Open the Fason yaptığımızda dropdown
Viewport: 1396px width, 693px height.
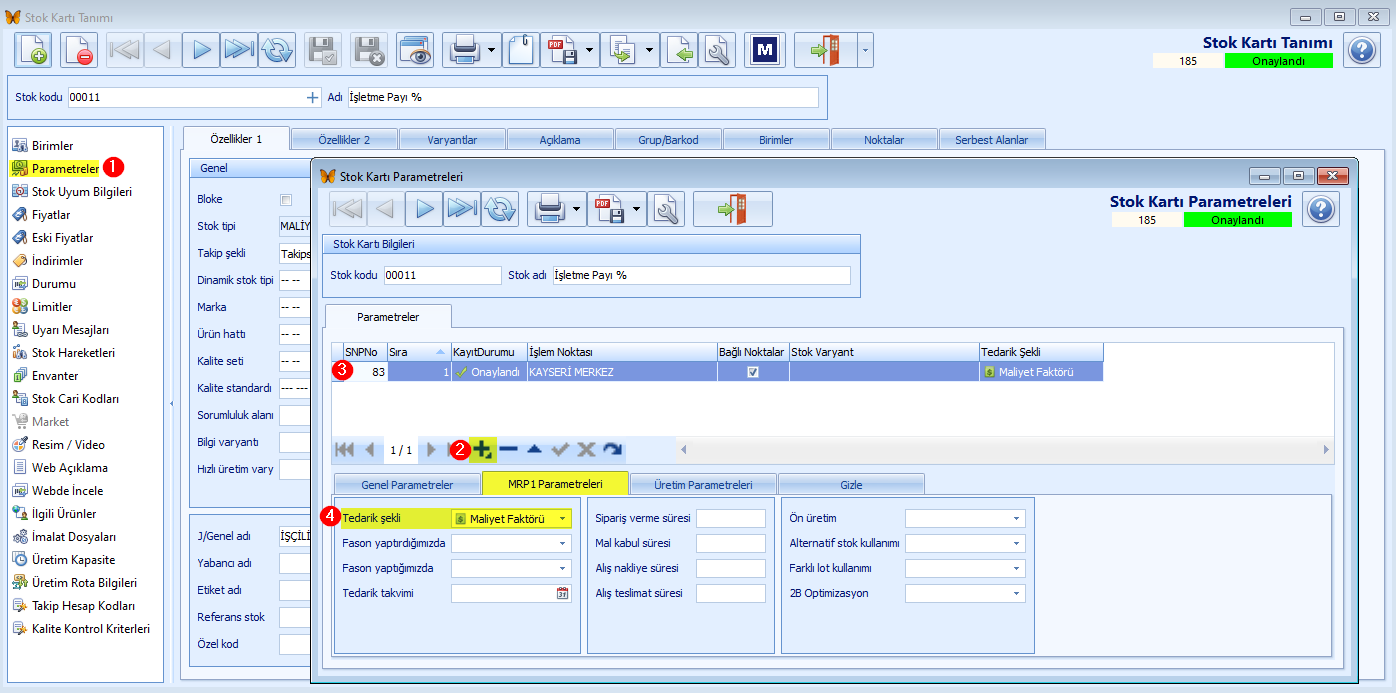point(563,568)
